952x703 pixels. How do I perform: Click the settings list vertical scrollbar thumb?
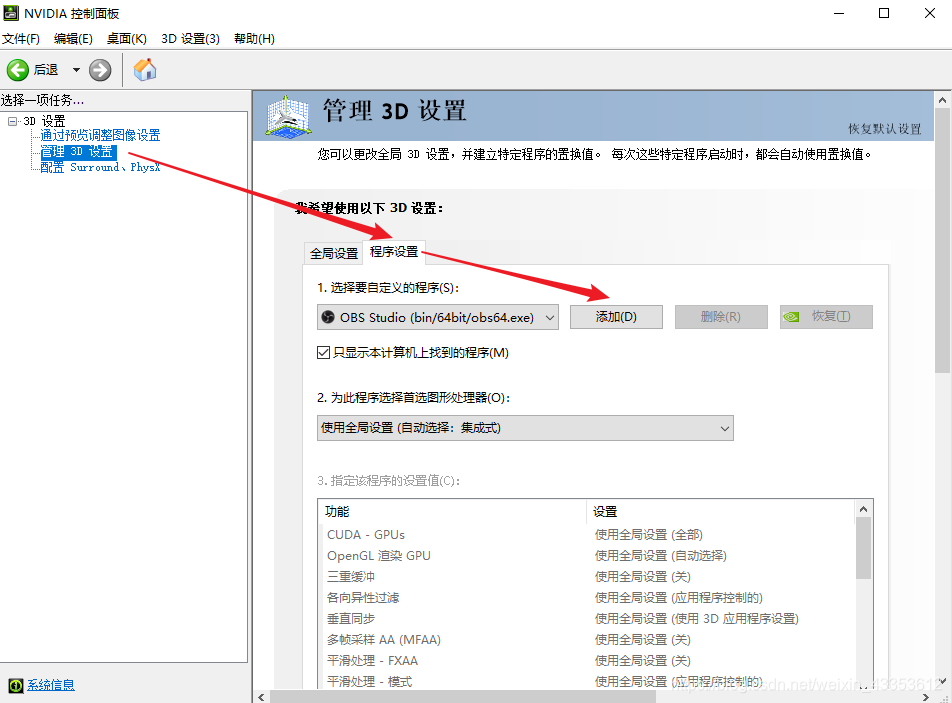[863, 548]
